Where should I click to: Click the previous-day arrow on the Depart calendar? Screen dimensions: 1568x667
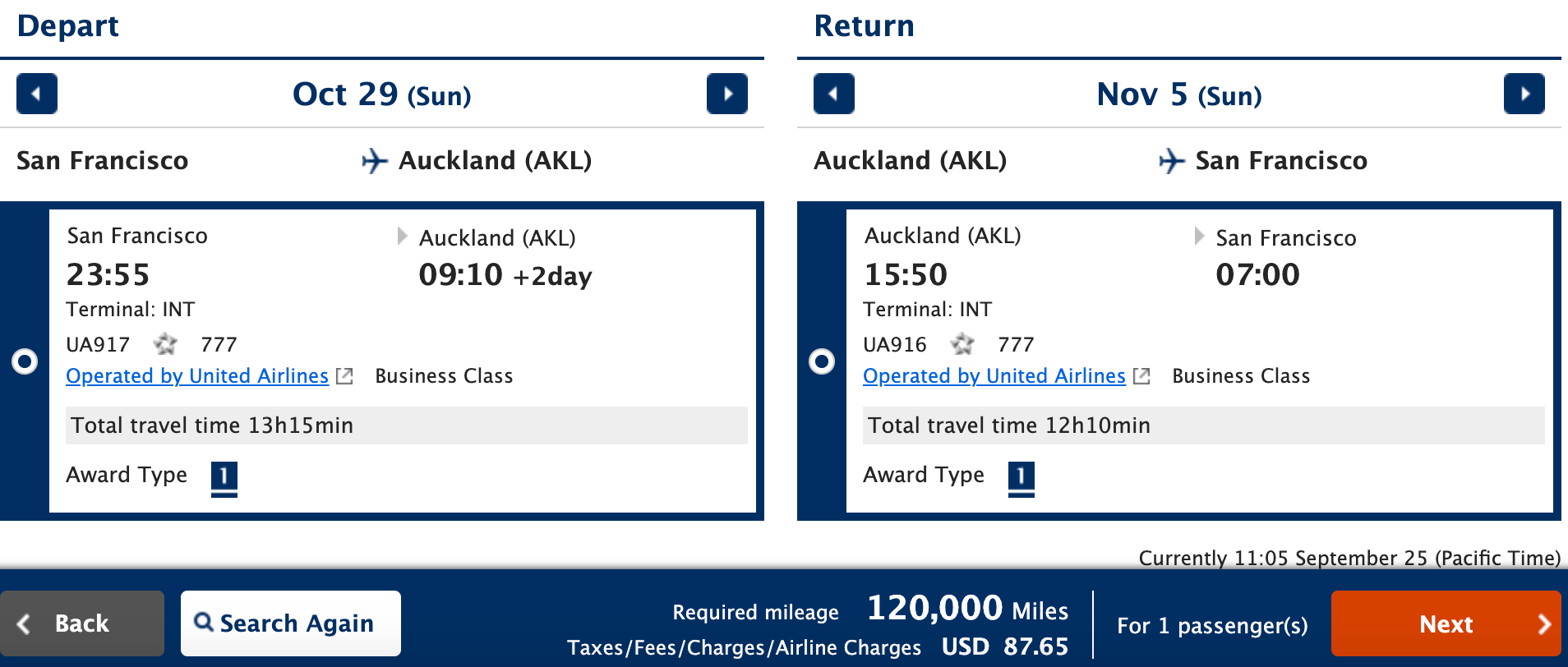(x=36, y=94)
